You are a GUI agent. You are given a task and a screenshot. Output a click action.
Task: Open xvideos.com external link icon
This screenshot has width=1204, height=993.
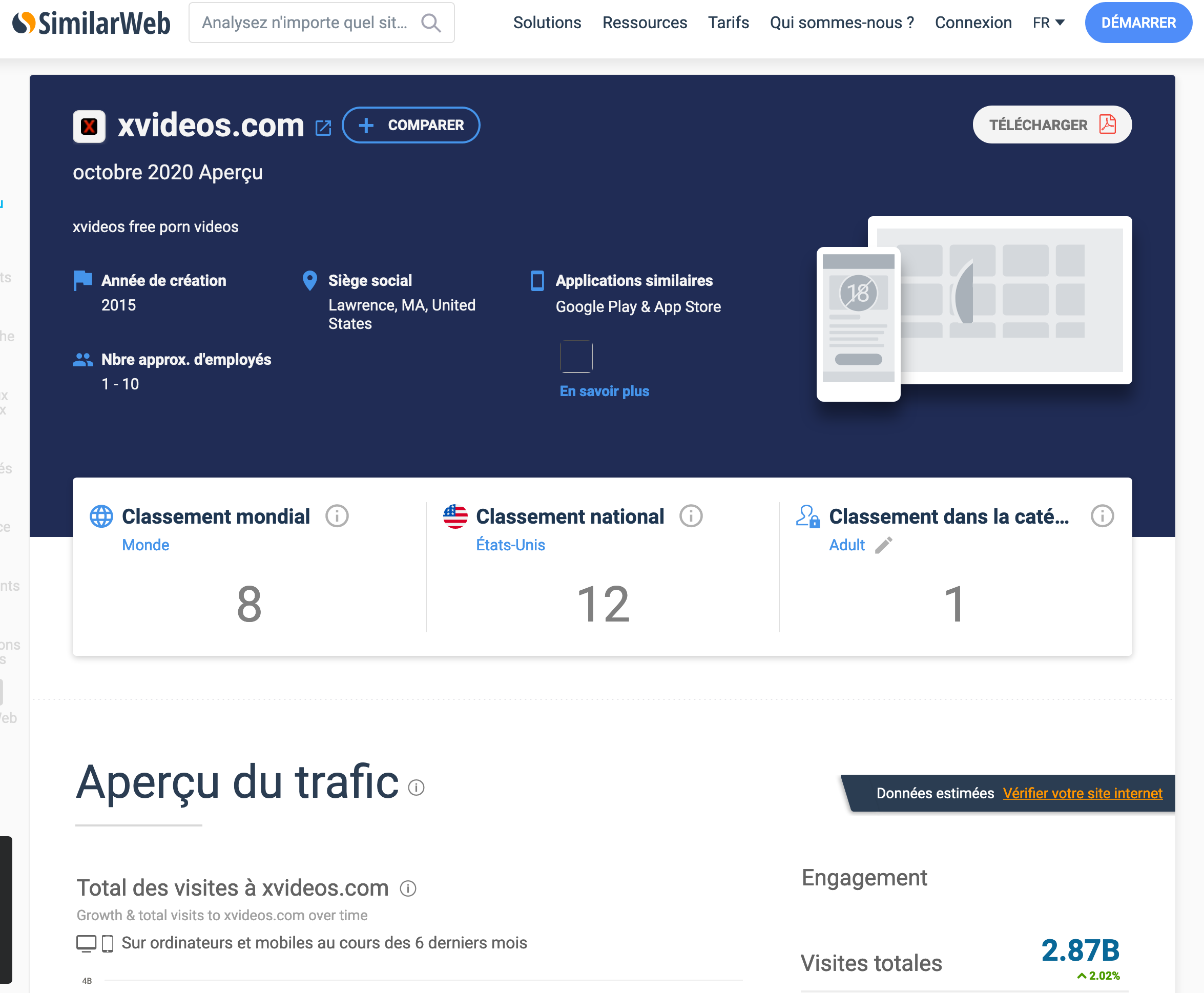coord(323,127)
